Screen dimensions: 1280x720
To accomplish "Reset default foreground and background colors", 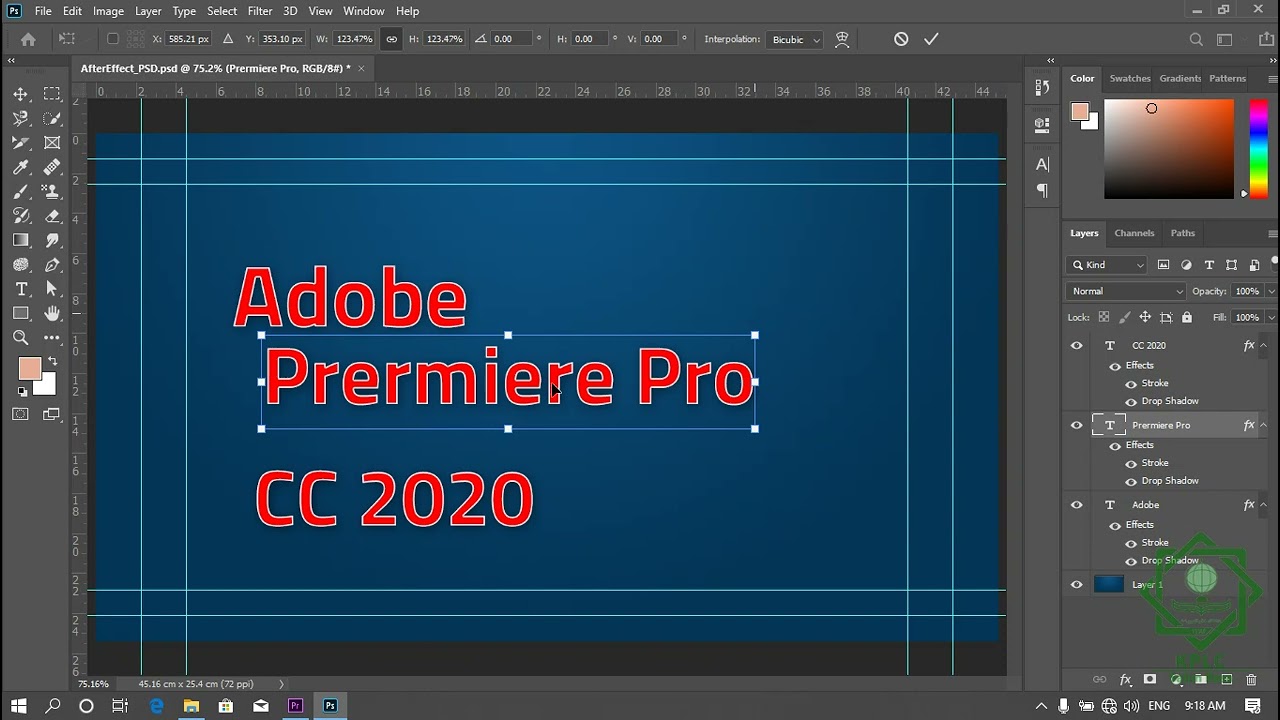I will point(22,391).
